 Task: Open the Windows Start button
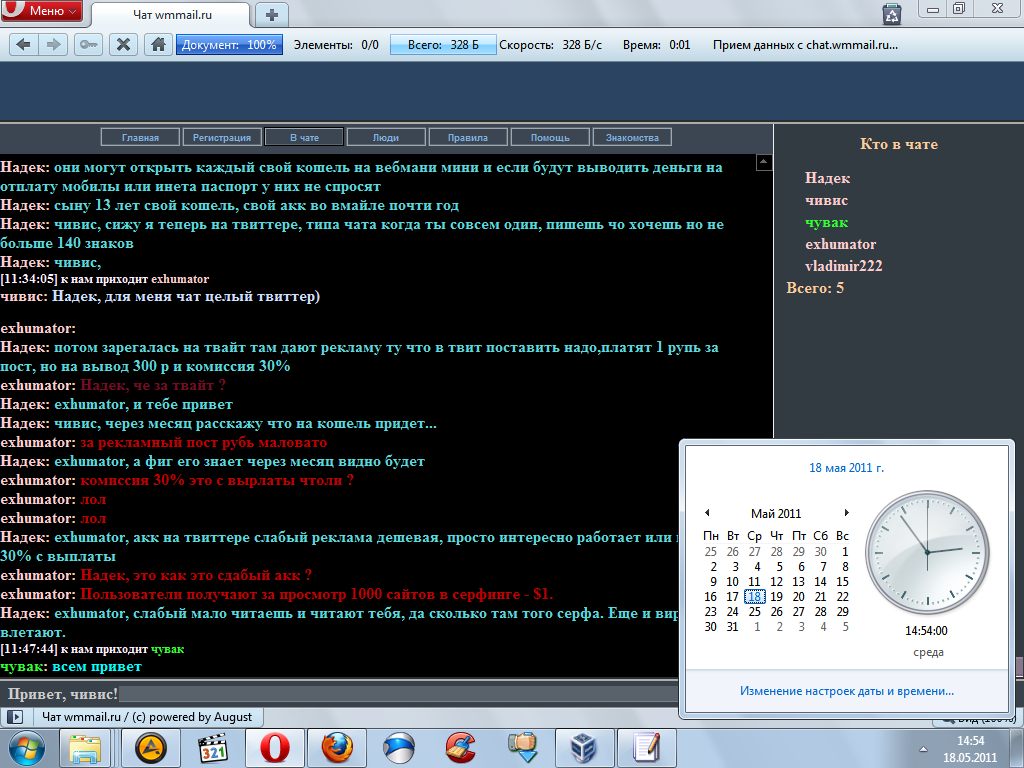click(x=27, y=748)
